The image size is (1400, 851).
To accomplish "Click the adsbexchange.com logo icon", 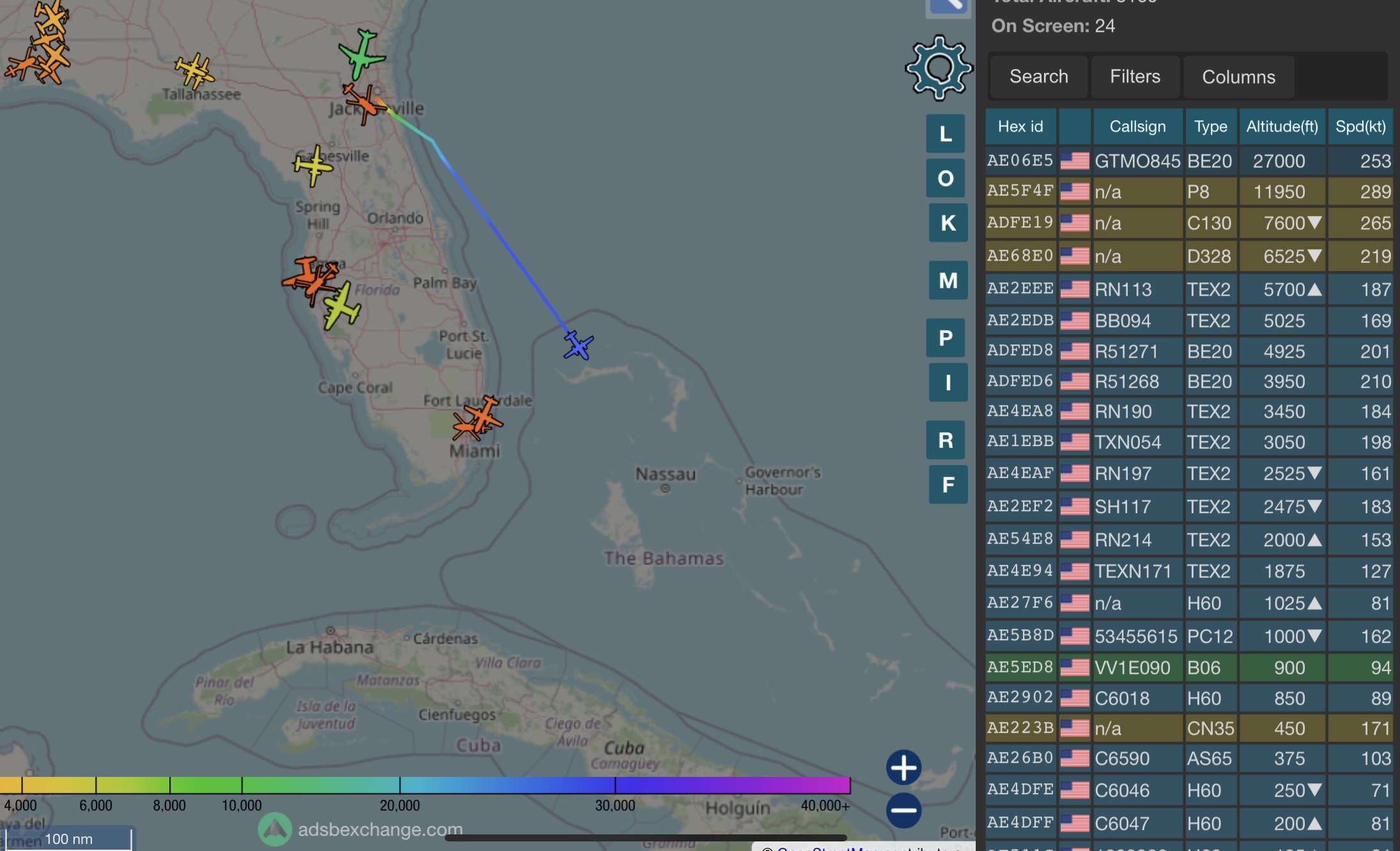I will (x=275, y=829).
